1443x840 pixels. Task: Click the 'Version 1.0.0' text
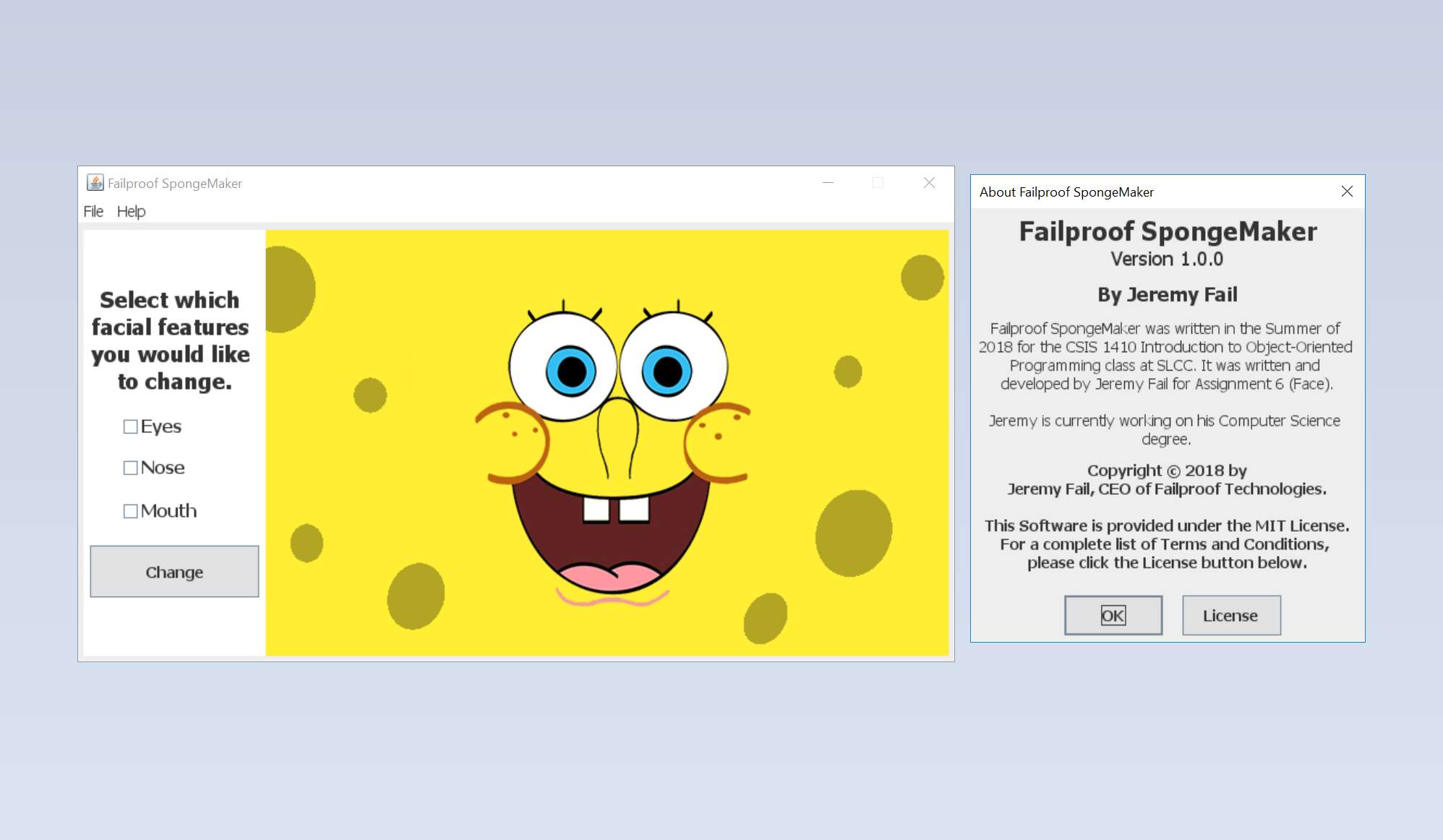pyautogui.click(x=1168, y=259)
